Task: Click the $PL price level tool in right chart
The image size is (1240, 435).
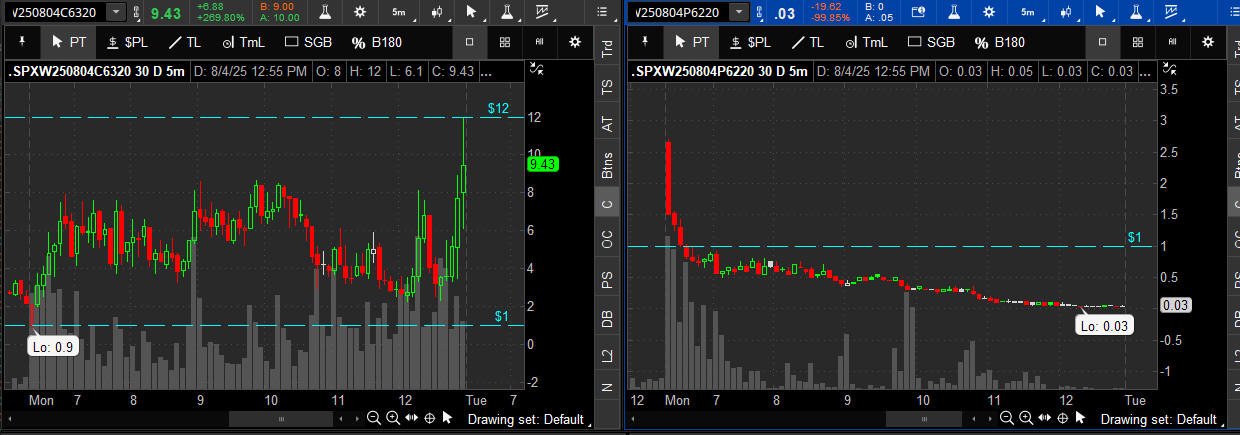Action: pos(749,42)
